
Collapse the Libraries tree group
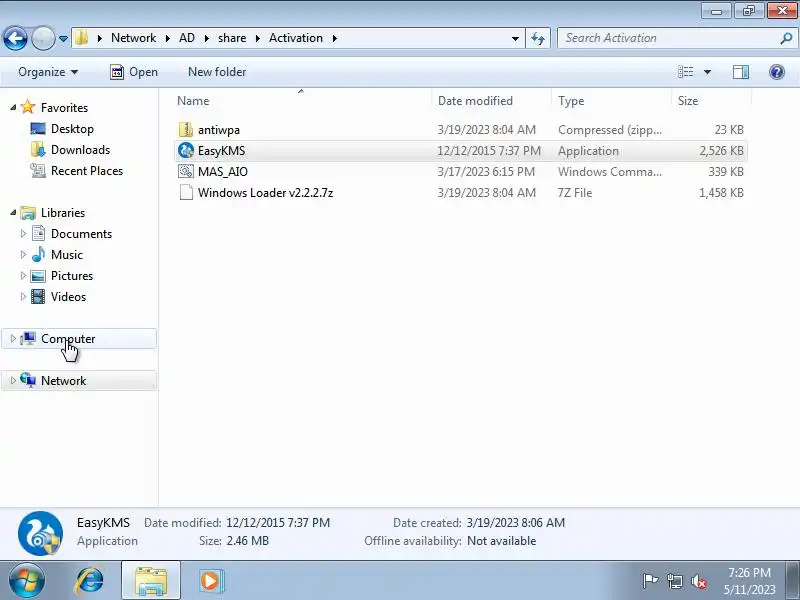click(x=13, y=212)
